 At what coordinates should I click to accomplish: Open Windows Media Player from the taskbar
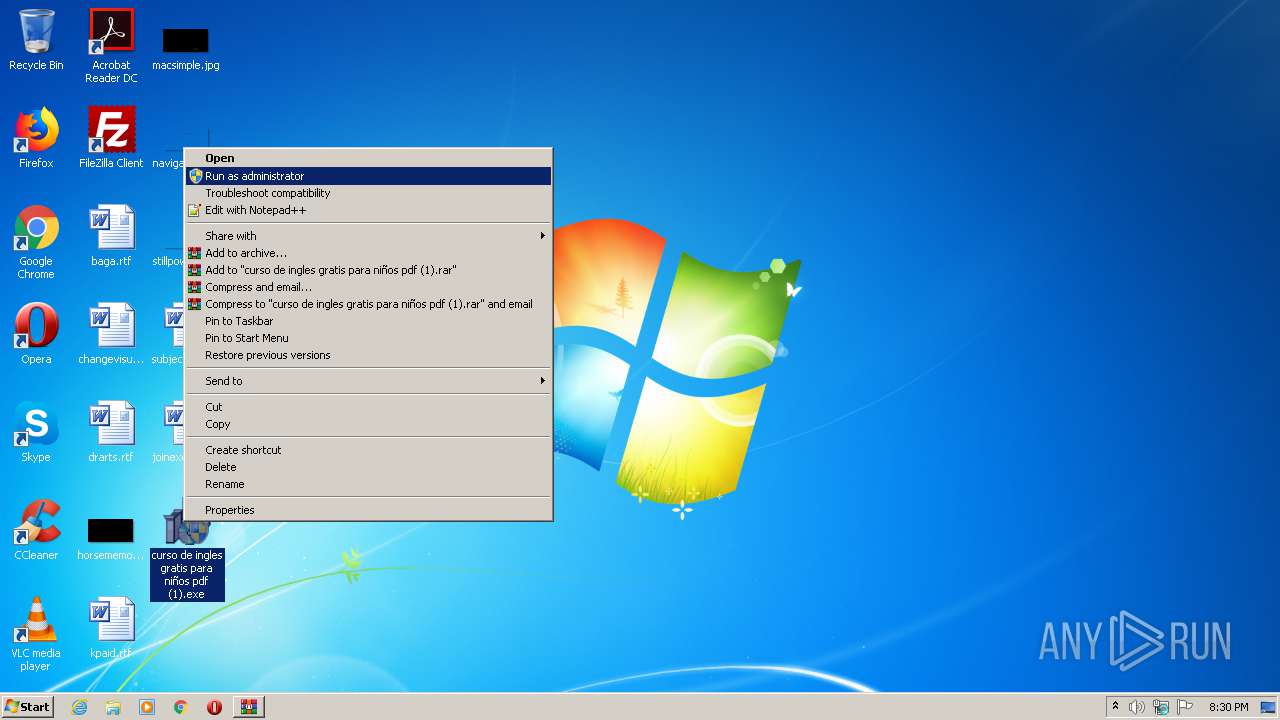[147, 707]
